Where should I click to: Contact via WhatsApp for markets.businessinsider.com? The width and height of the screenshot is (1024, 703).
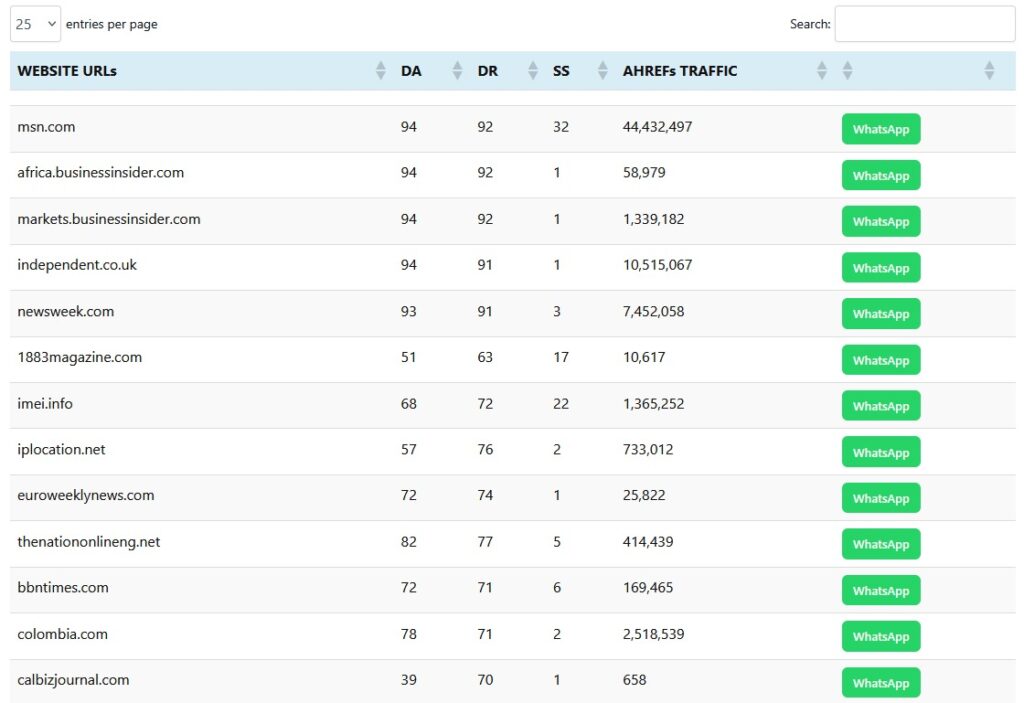[x=880, y=221]
